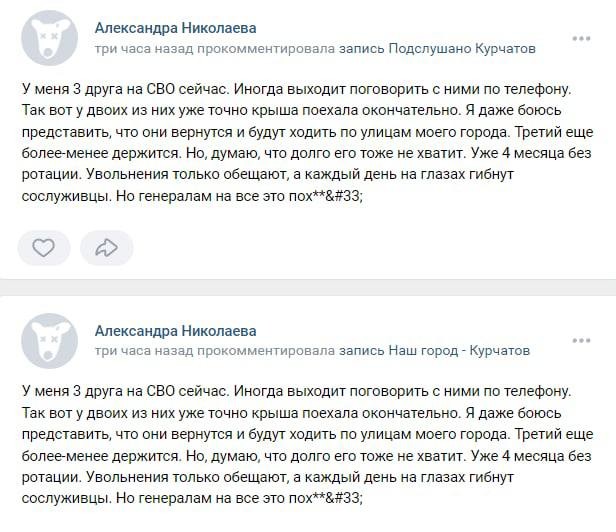Open the Подслушано Курчатов post link

tap(462, 49)
